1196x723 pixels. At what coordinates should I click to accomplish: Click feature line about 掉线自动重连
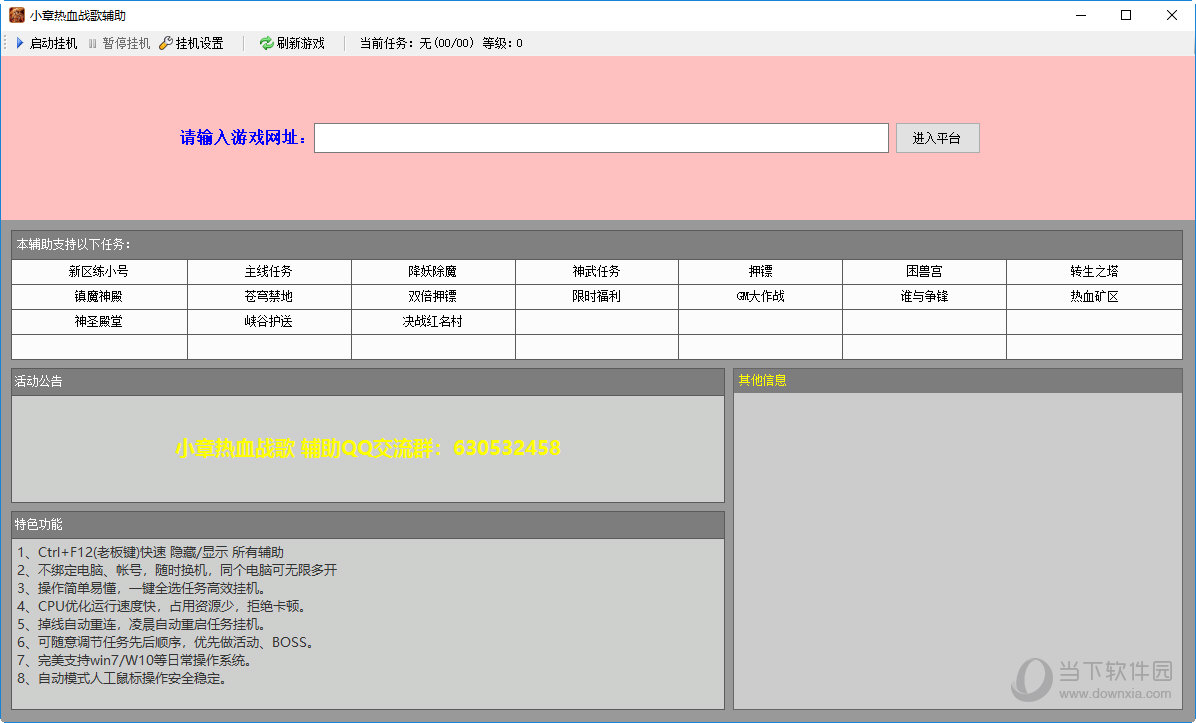142,625
